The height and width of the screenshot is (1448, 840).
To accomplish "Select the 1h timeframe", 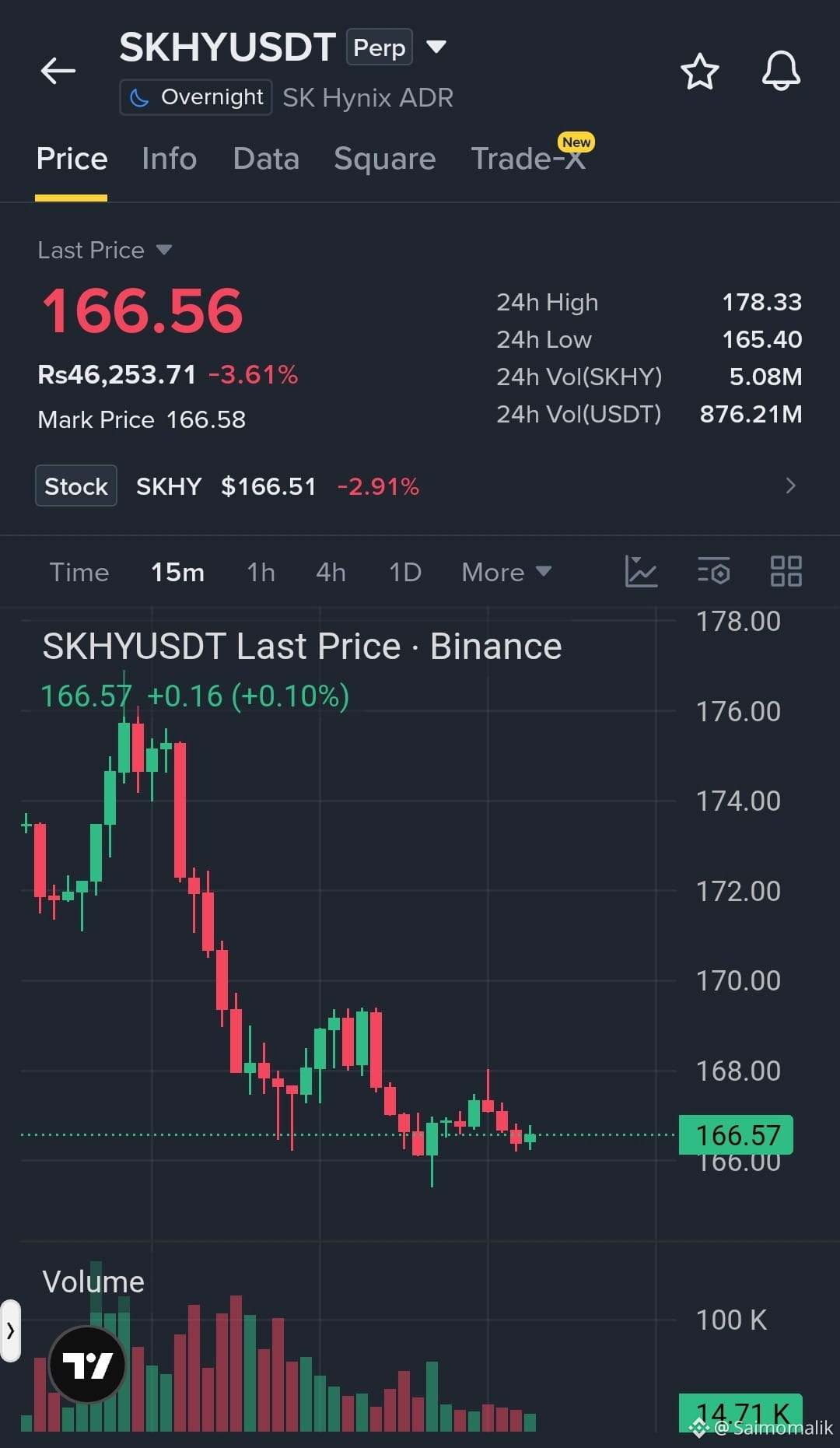I will [261, 572].
